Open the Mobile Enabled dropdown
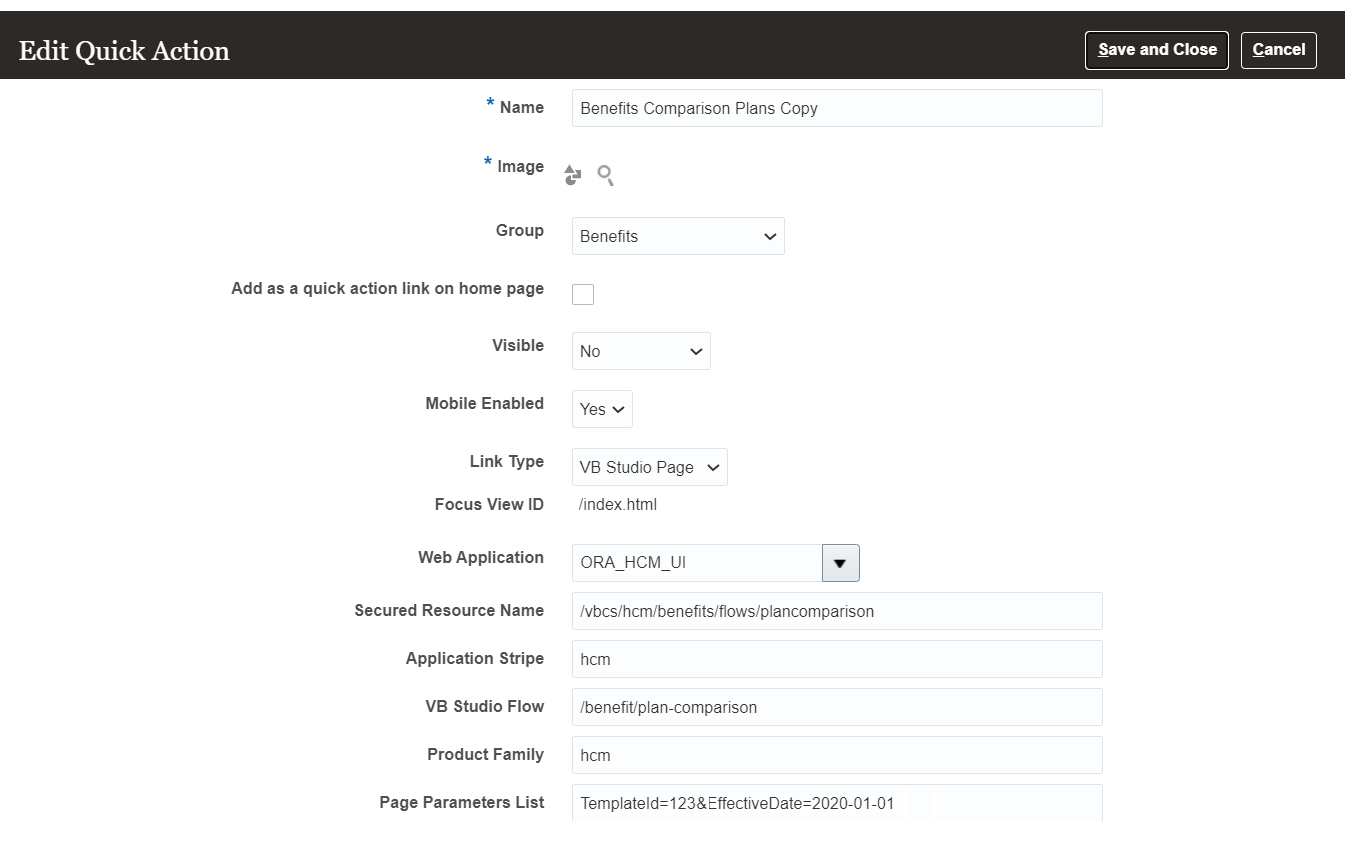Viewport: 1358px width, 845px height. tap(602, 410)
